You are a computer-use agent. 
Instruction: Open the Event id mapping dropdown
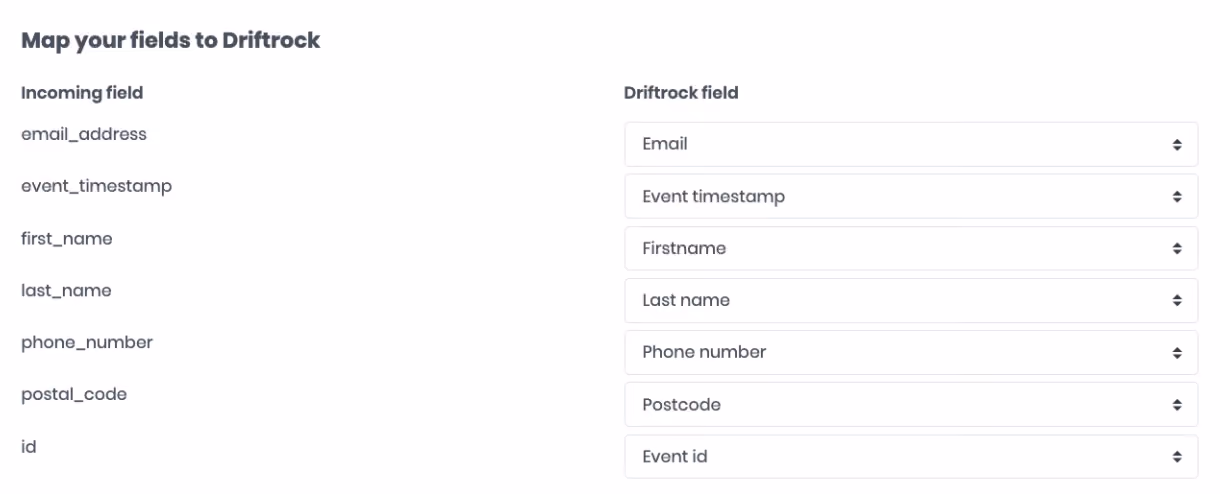click(911, 457)
